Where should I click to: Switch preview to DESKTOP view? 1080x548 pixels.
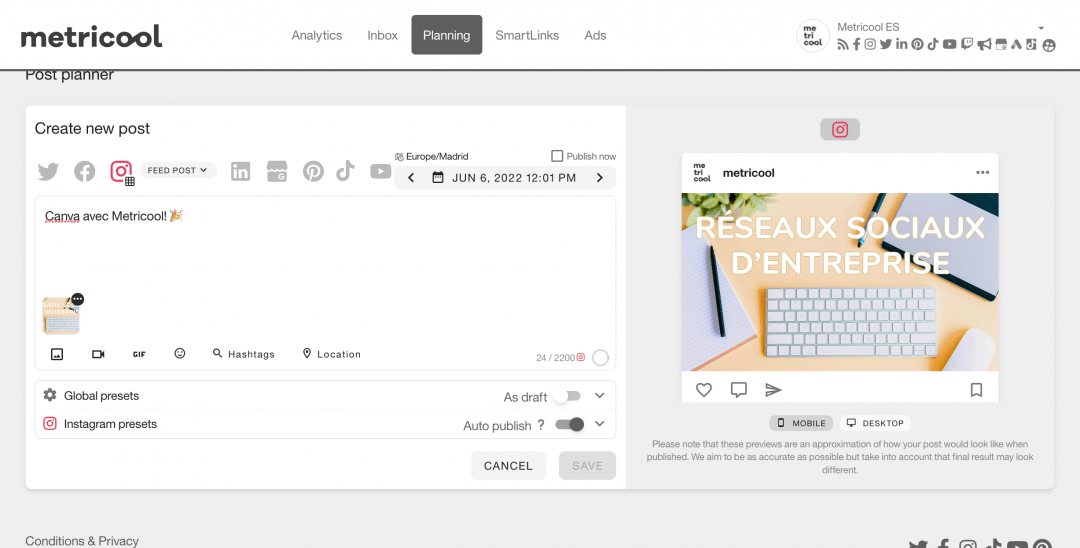pyautogui.click(x=875, y=423)
